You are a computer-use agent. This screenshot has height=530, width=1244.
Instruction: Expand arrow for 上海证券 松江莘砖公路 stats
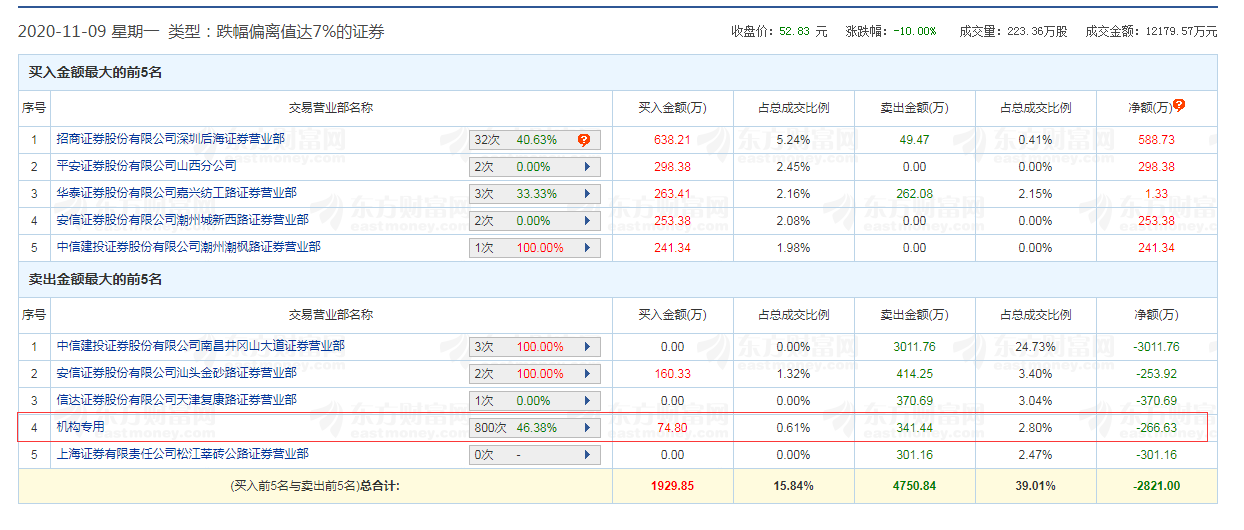(586, 455)
